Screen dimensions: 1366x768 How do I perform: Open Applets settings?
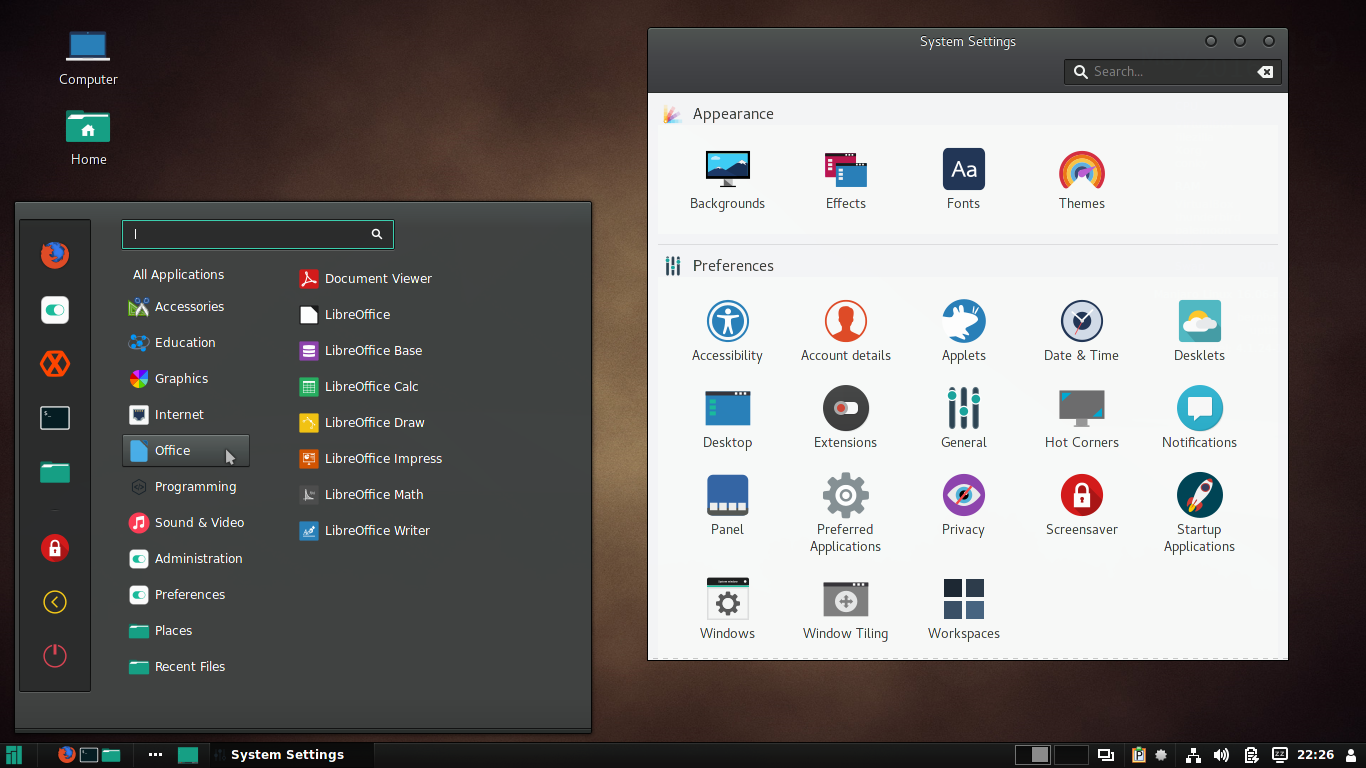click(x=963, y=332)
